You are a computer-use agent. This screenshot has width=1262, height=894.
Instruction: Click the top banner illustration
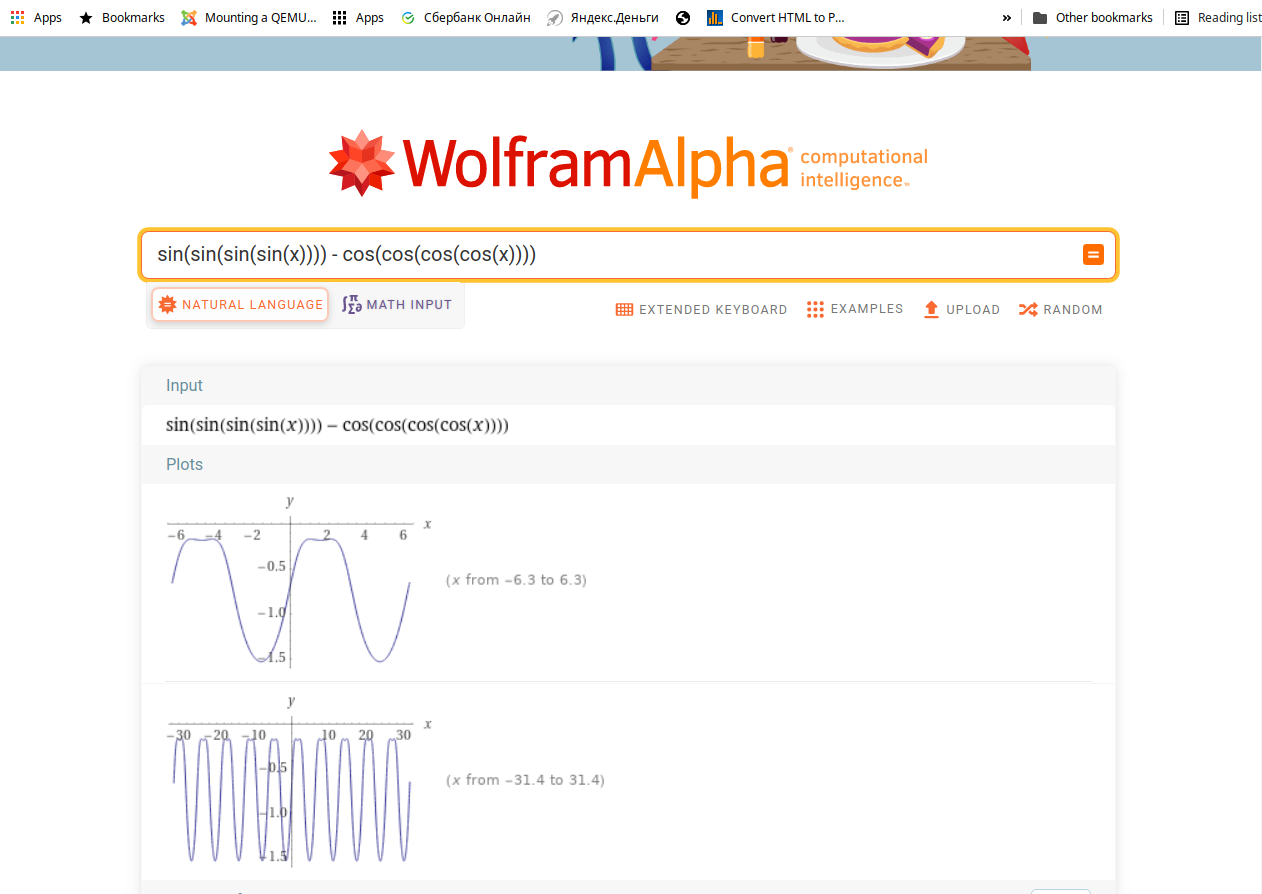[x=631, y=54]
